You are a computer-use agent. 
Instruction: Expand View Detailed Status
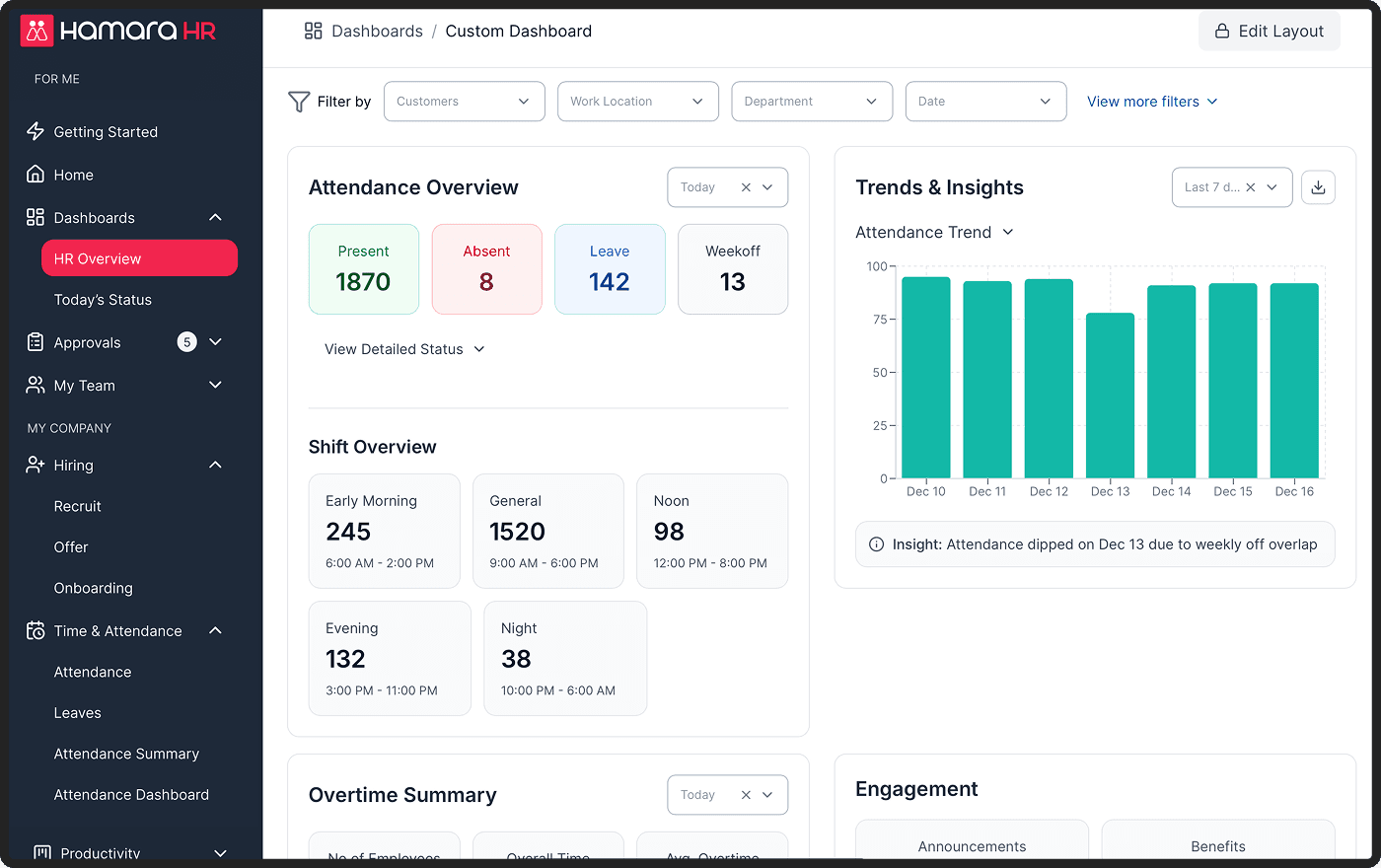pos(404,349)
